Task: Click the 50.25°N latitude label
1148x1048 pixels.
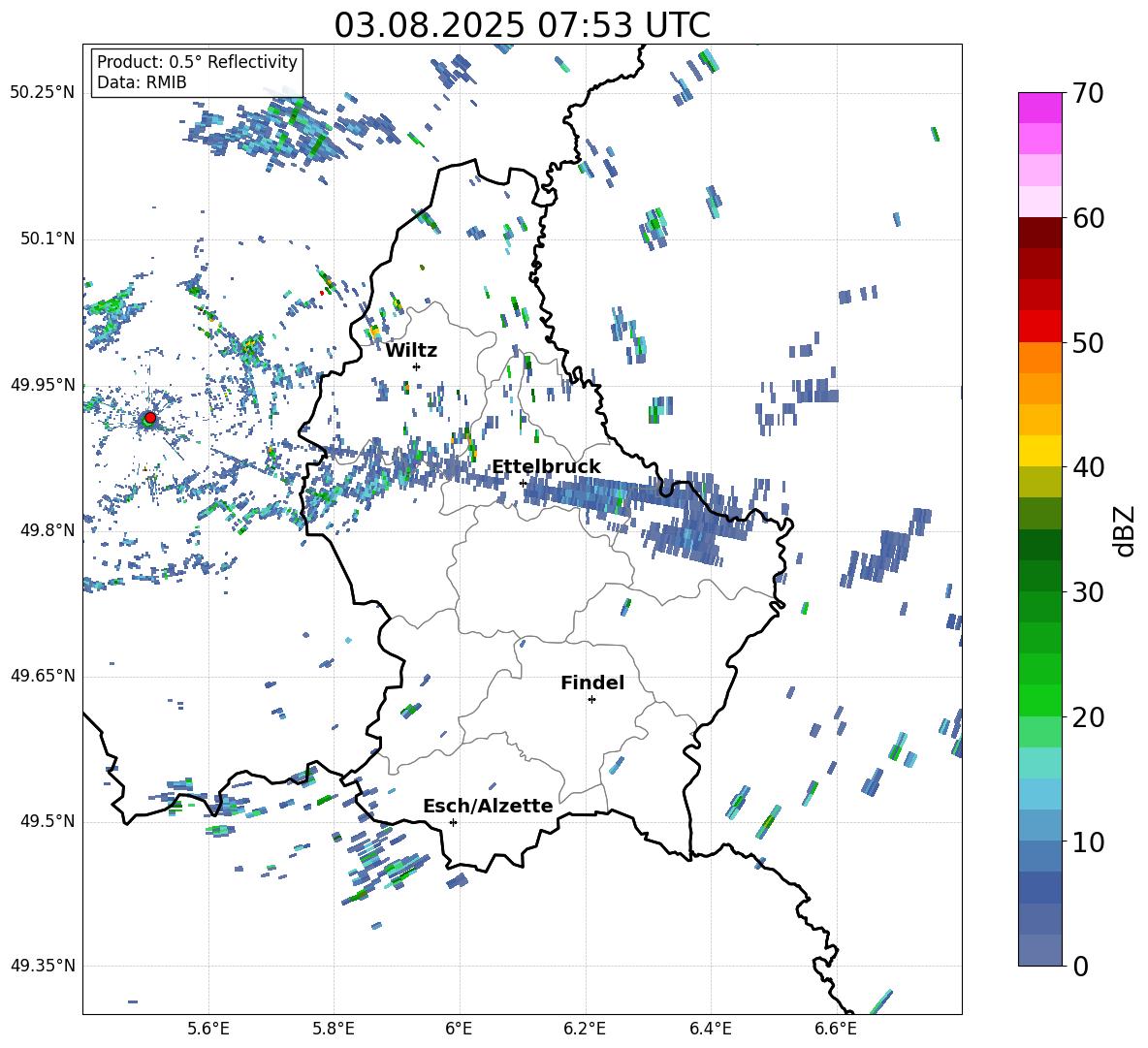Action: (43, 93)
